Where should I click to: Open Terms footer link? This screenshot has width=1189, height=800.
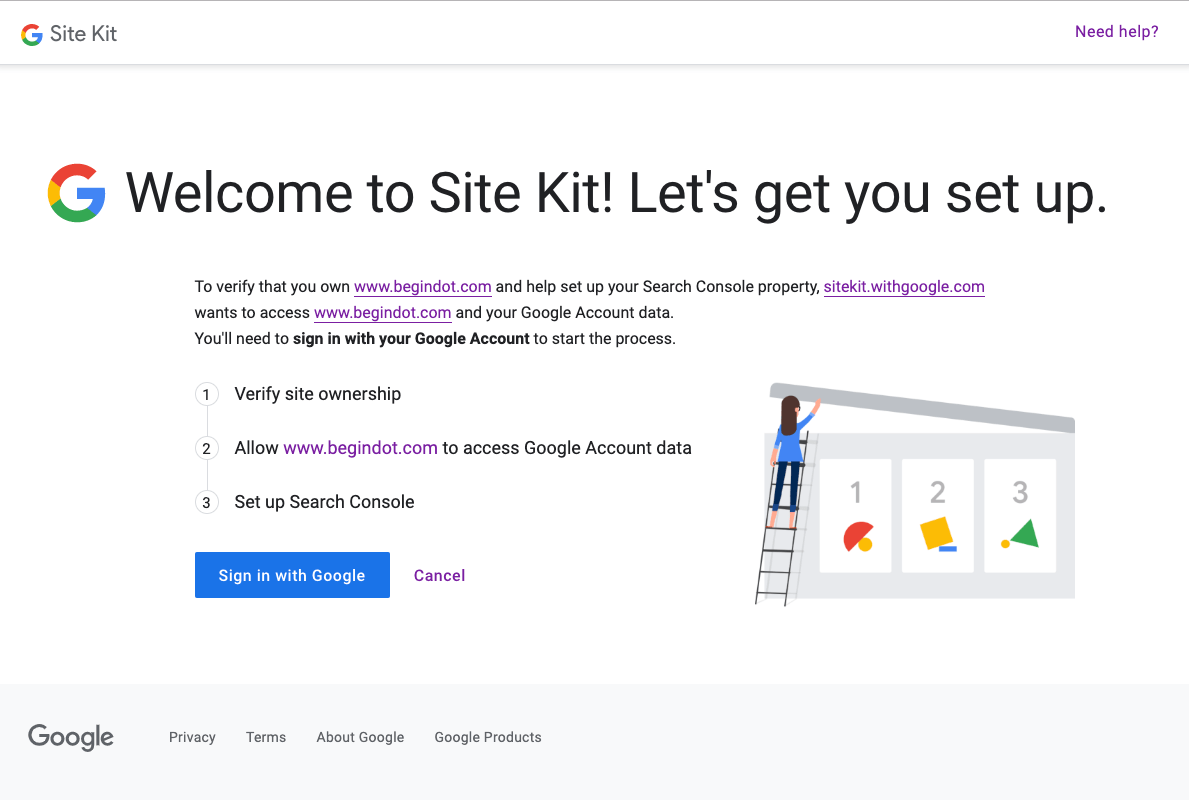tap(265, 737)
